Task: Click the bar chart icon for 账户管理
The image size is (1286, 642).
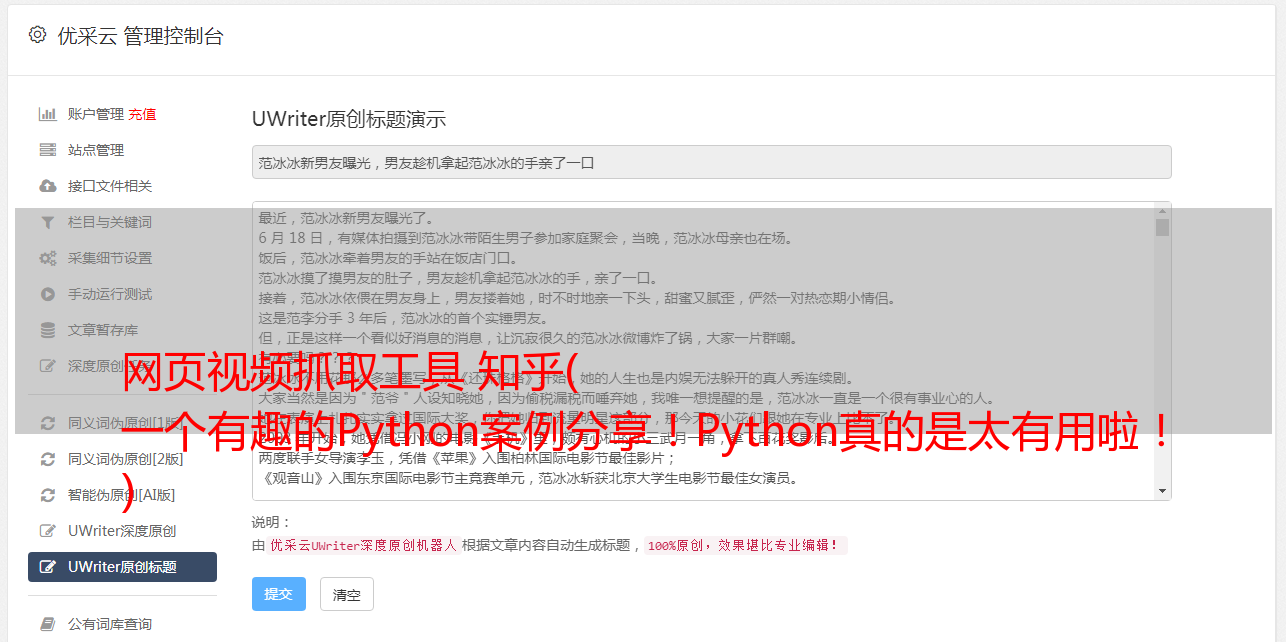Action: [x=47, y=114]
